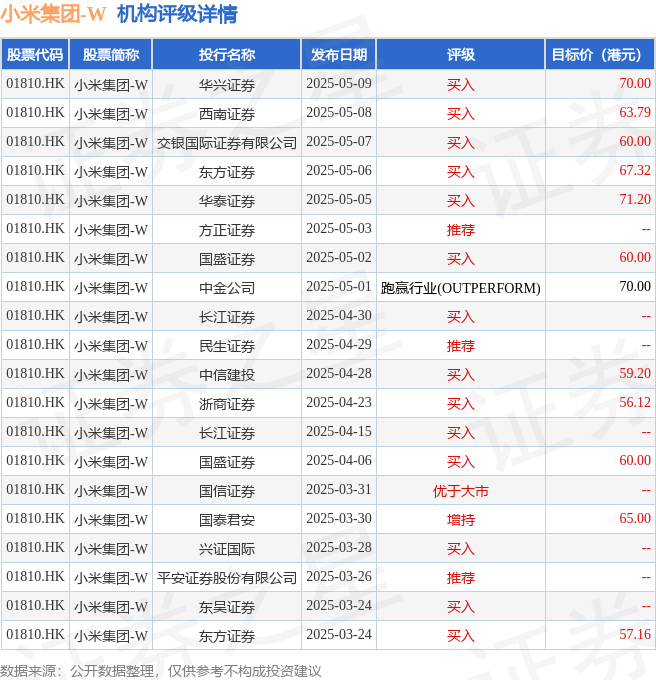Viewport: 656px width, 680px height.
Task: Click the 增持 rating cell
Action: [x=460, y=520]
